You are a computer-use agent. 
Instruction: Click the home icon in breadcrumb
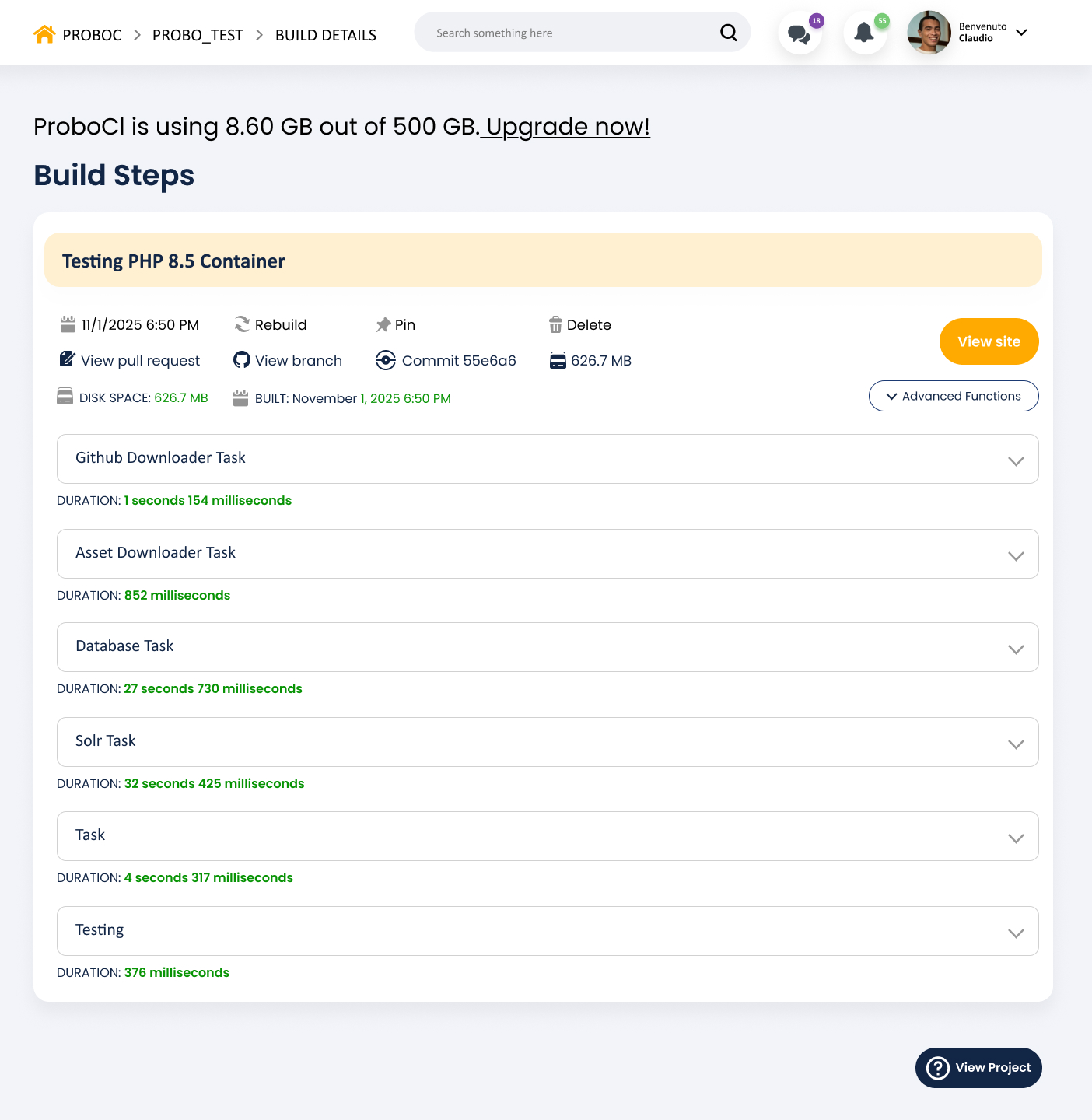[44, 34]
